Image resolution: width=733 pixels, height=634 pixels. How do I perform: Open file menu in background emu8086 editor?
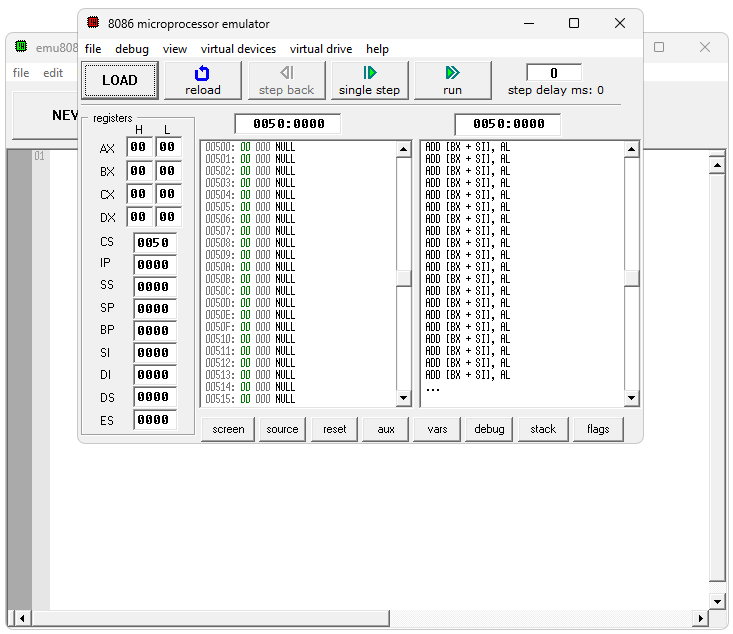click(21, 73)
